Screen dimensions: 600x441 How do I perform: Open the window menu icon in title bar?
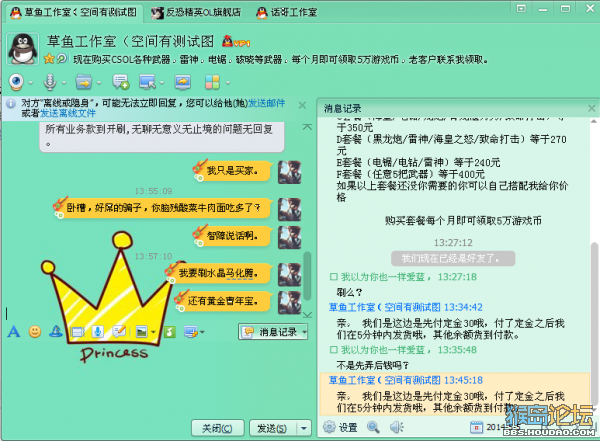click(x=521, y=8)
